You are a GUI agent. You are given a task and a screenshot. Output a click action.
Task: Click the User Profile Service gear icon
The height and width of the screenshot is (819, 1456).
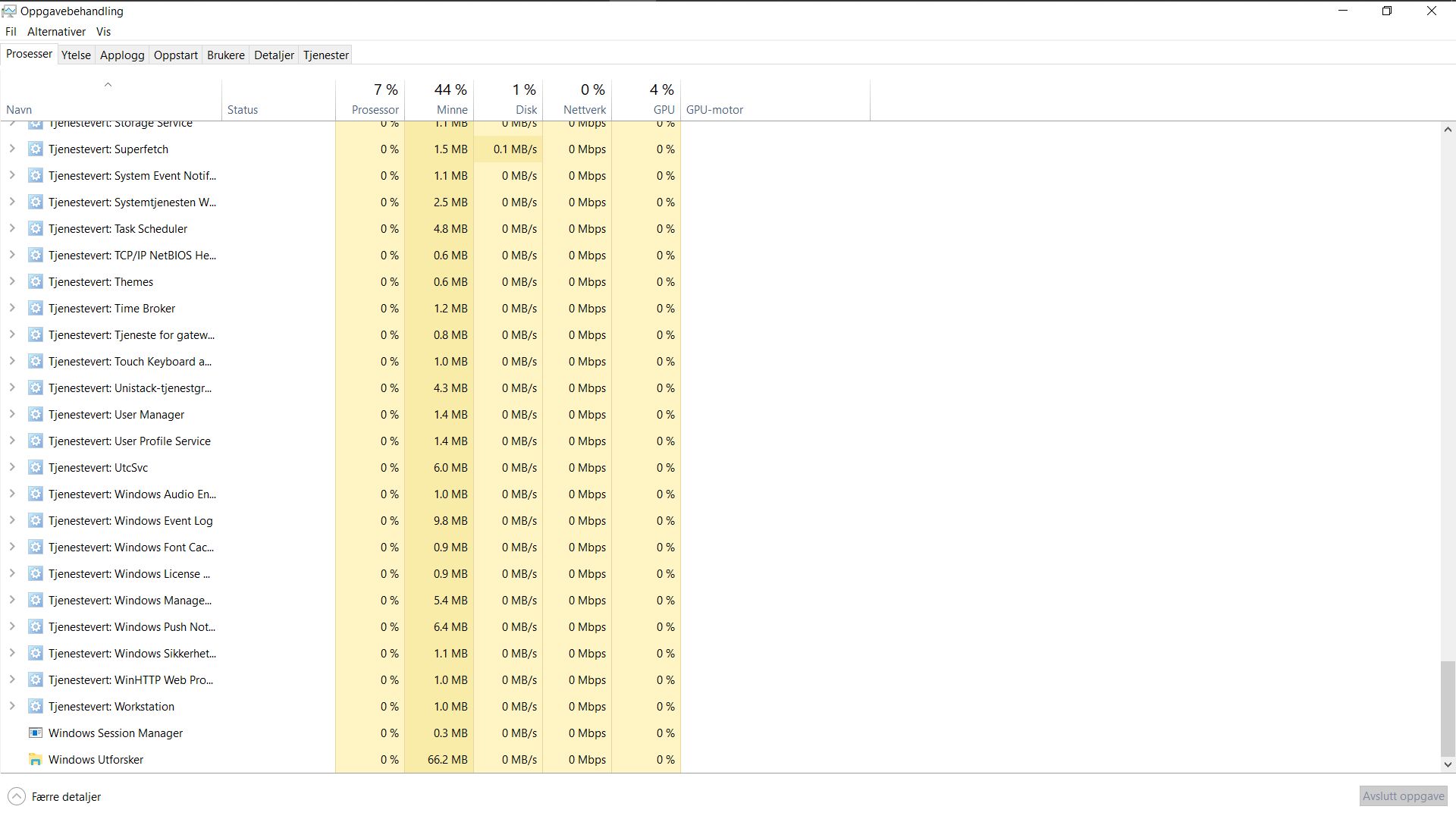[x=35, y=441]
